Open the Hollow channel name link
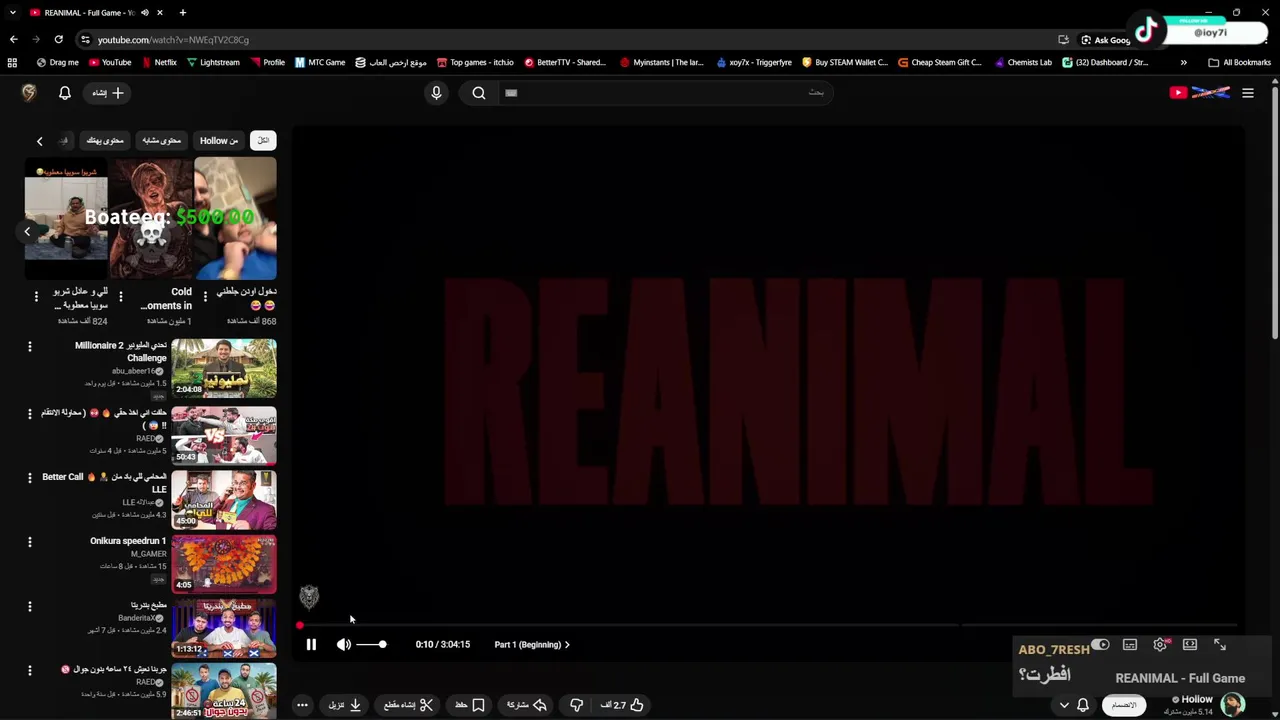1280x720 pixels. pyautogui.click(x=1197, y=699)
